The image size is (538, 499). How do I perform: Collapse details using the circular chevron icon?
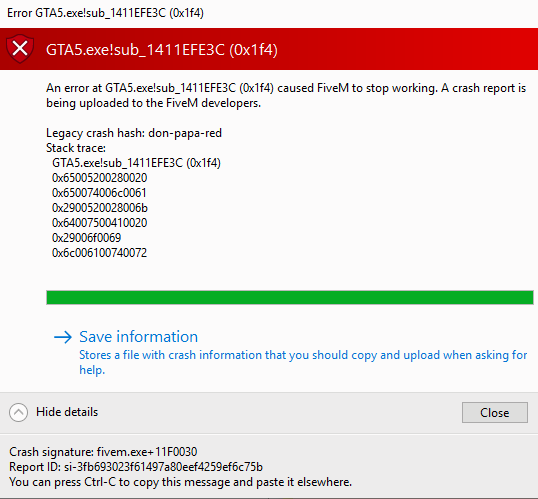point(19,412)
